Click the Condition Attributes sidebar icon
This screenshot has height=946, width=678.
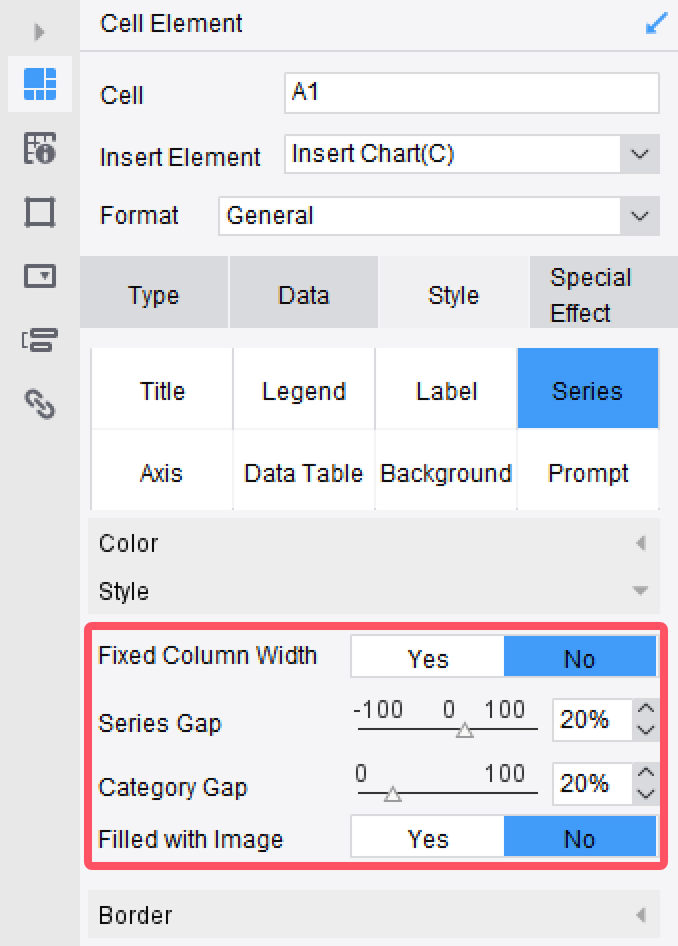click(41, 340)
